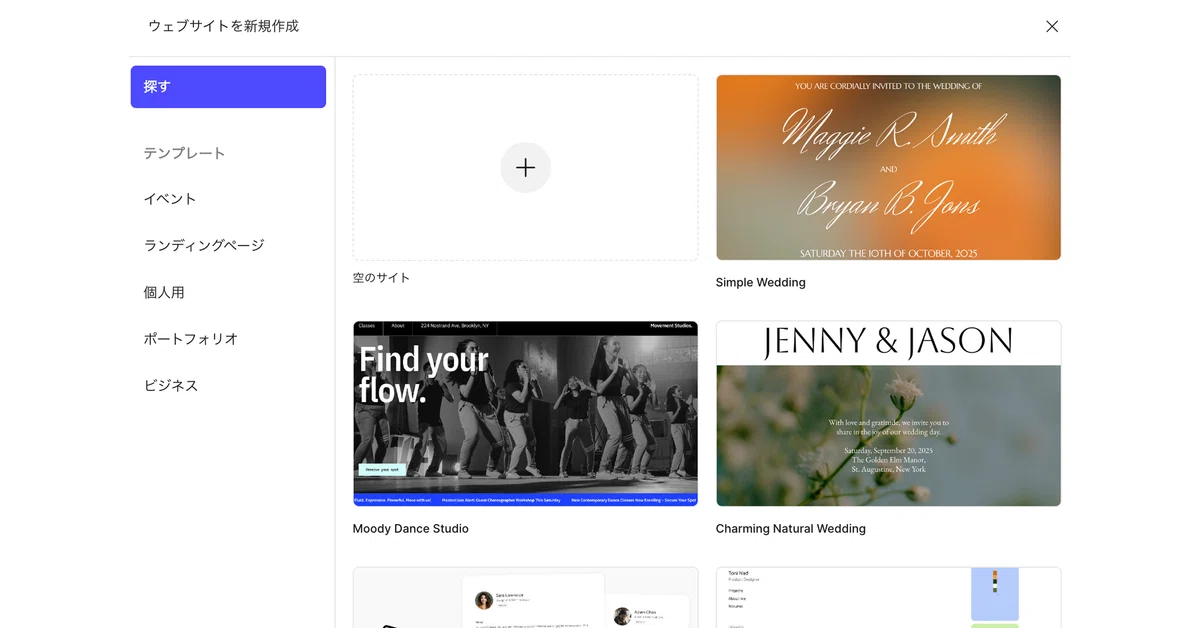This screenshot has width=1200, height=628.
Task: Open the ビジネス category
Action: (x=171, y=385)
